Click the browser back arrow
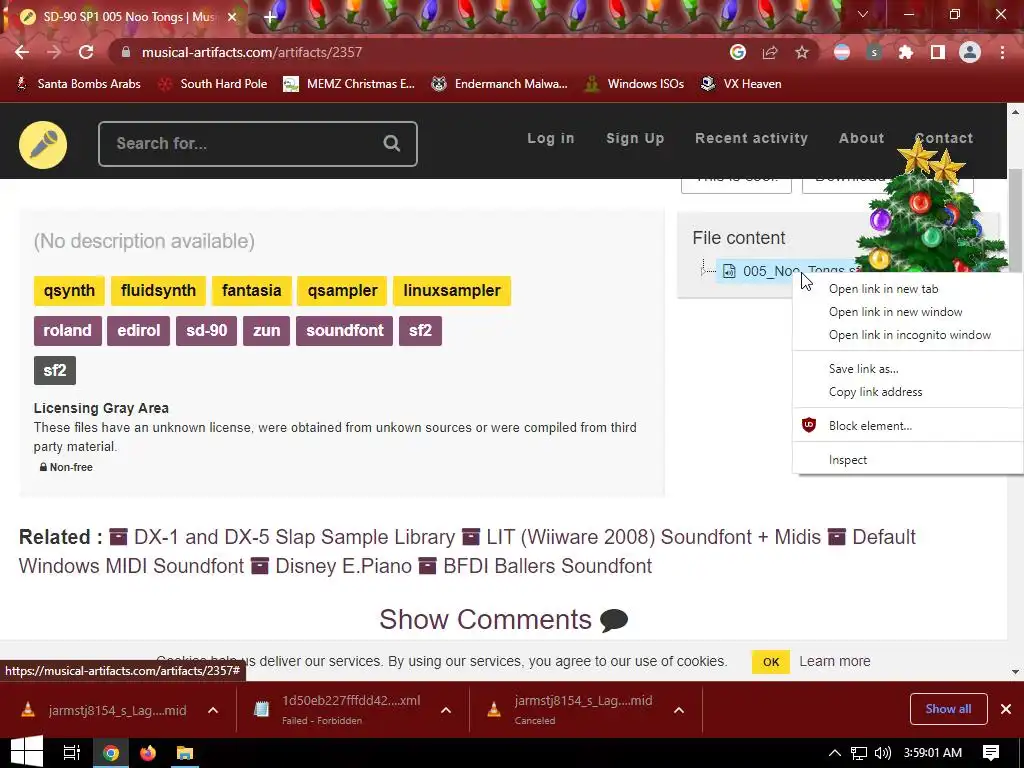The width and height of the screenshot is (1024, 768). coord(22,52)
